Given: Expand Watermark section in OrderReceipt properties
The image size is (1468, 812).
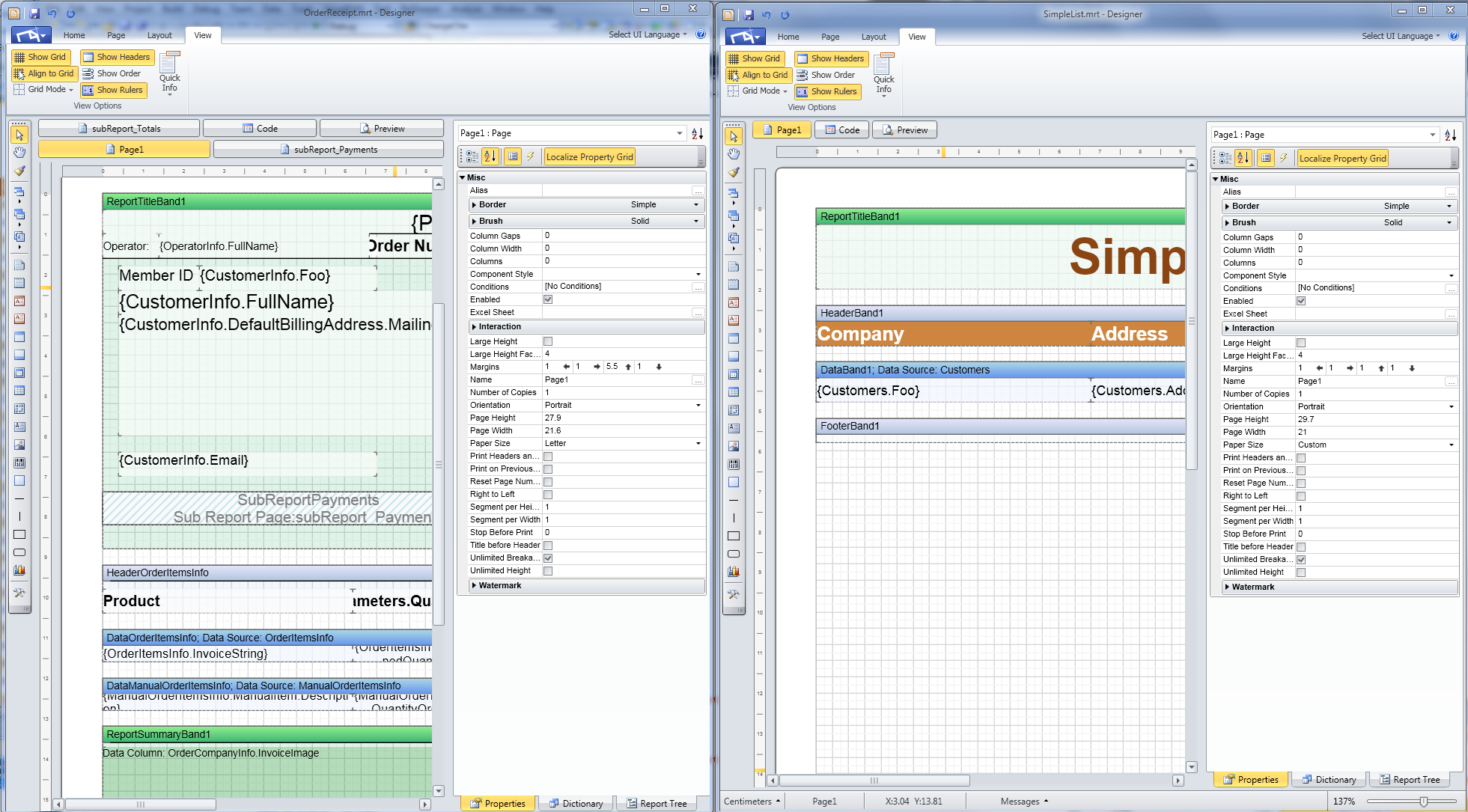Looking at the screenshot, I should [x=474, y=586].
